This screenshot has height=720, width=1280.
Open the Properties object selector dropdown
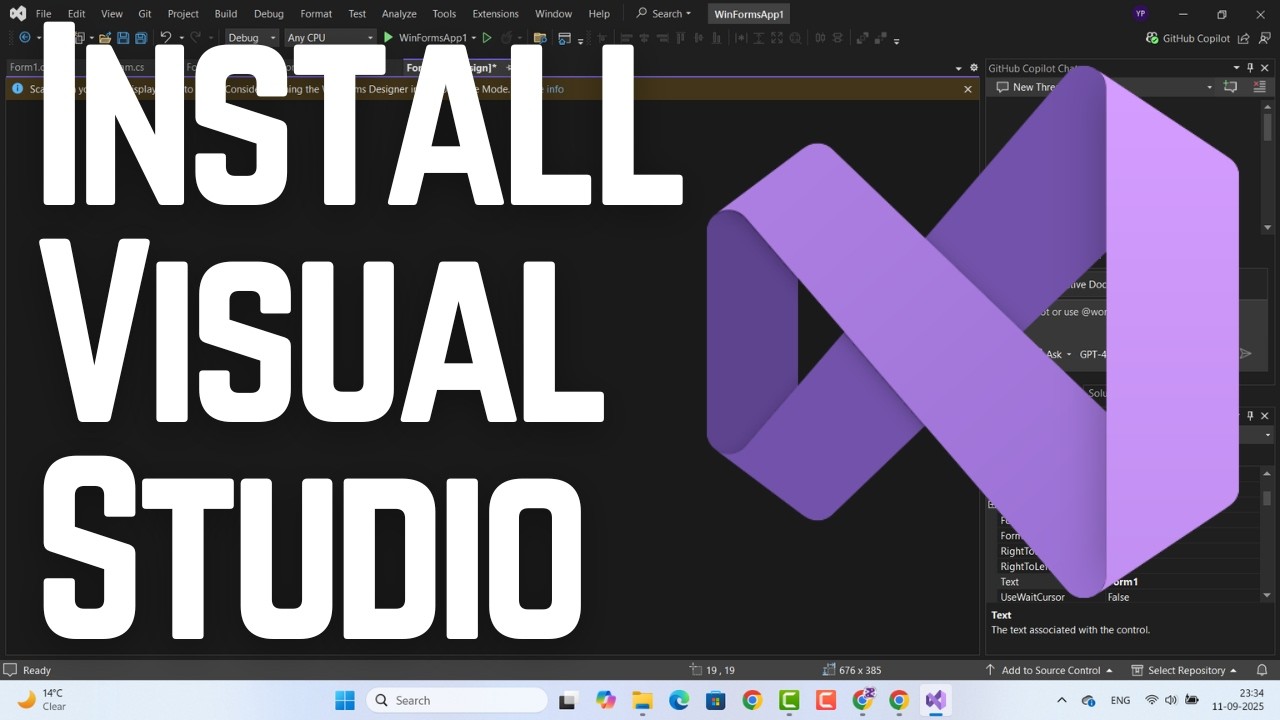click(1268, 435)
